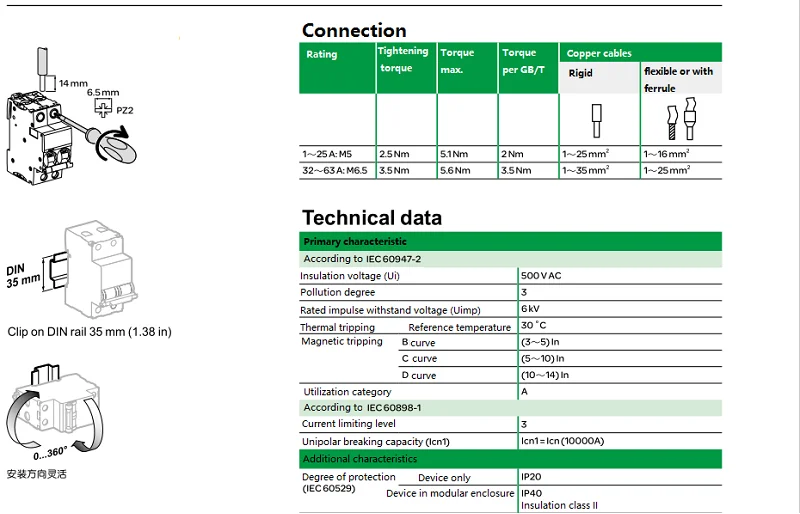Click the Torque per GB/T column header
This screenshot has height=514, width=800.
528,68
